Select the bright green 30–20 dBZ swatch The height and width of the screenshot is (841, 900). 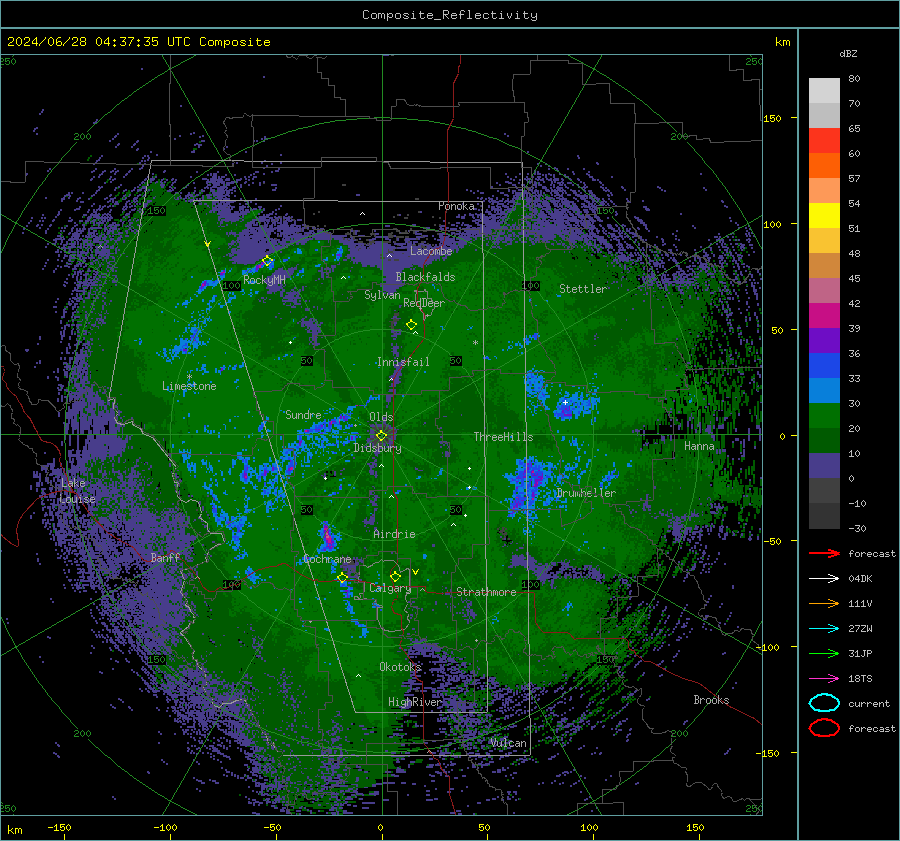tap(824, 416)
